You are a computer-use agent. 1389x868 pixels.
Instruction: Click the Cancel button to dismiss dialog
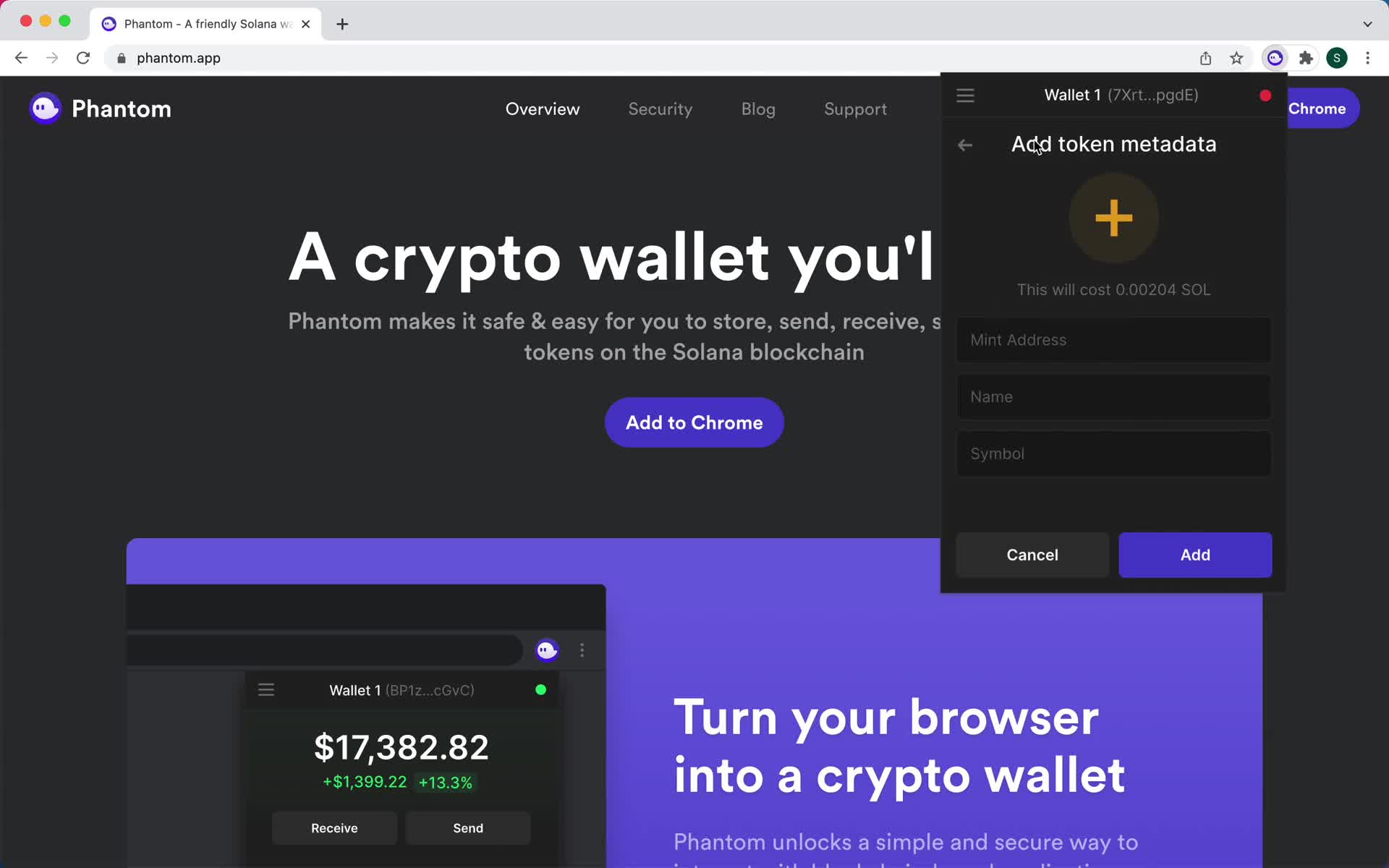[x=1032, y=554]
